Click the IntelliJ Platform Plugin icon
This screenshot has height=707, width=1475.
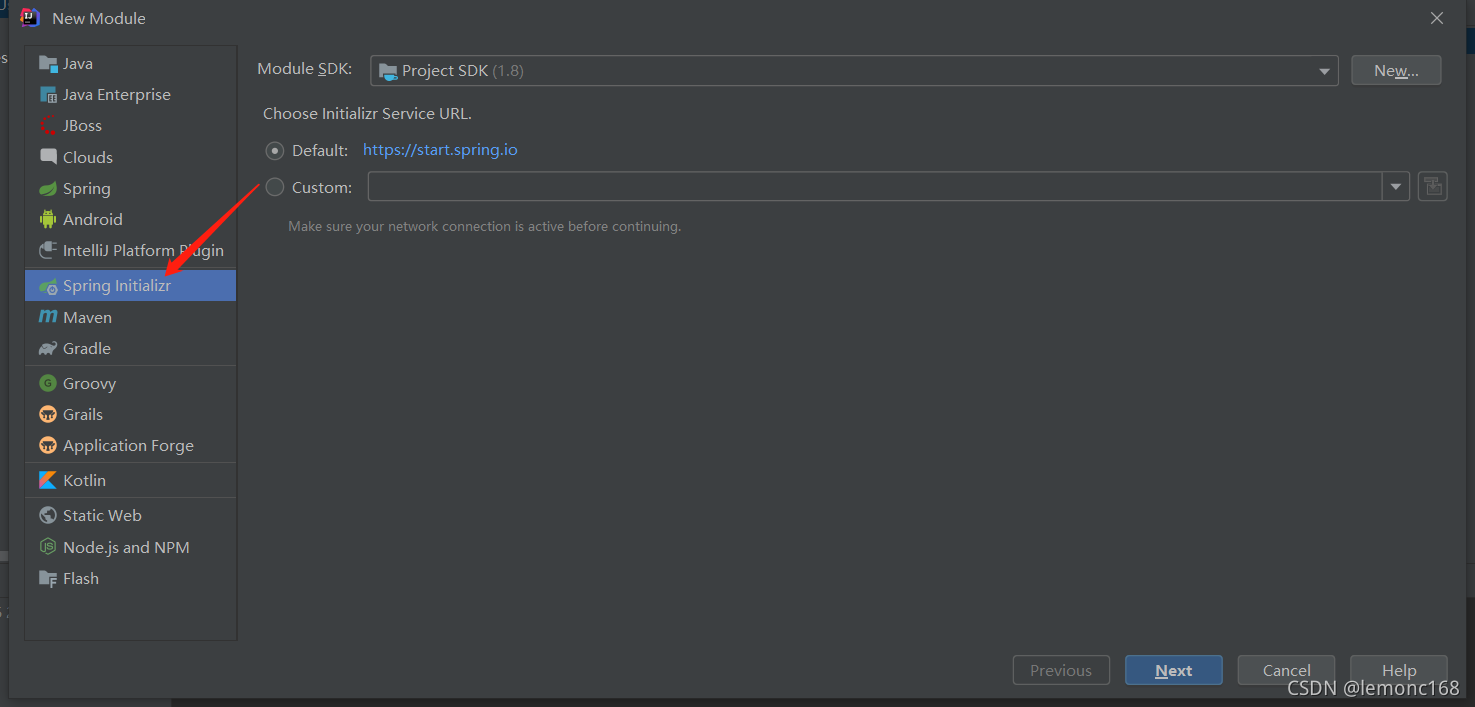point(48,251)
